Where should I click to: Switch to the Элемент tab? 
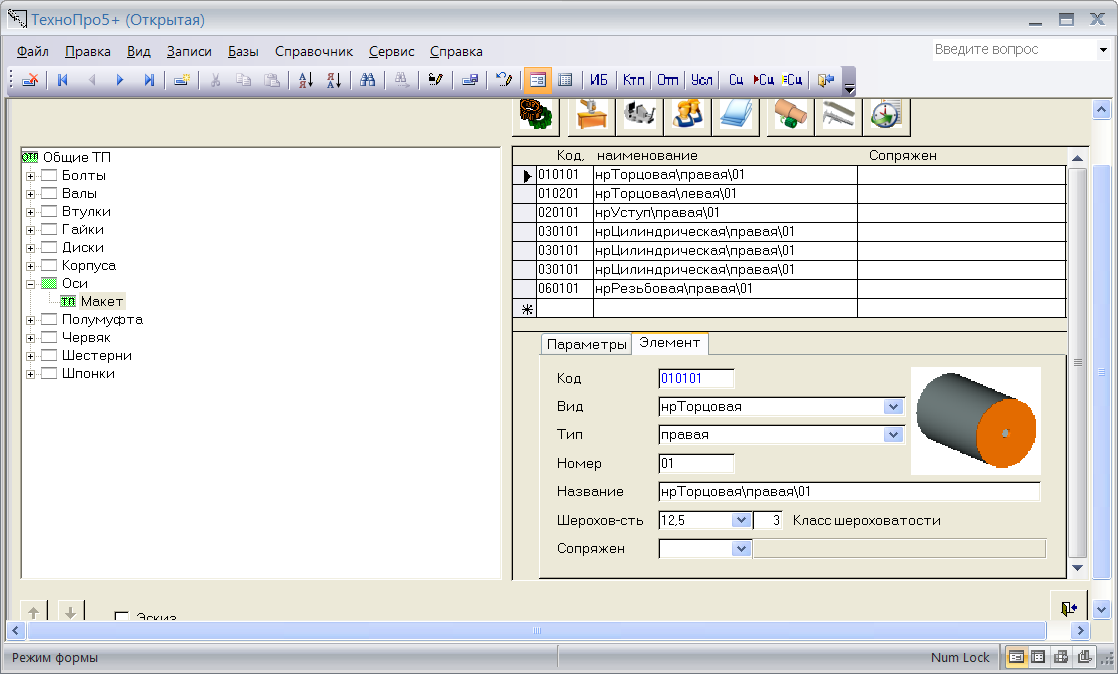pyautogui.click(x=670, y=343)
